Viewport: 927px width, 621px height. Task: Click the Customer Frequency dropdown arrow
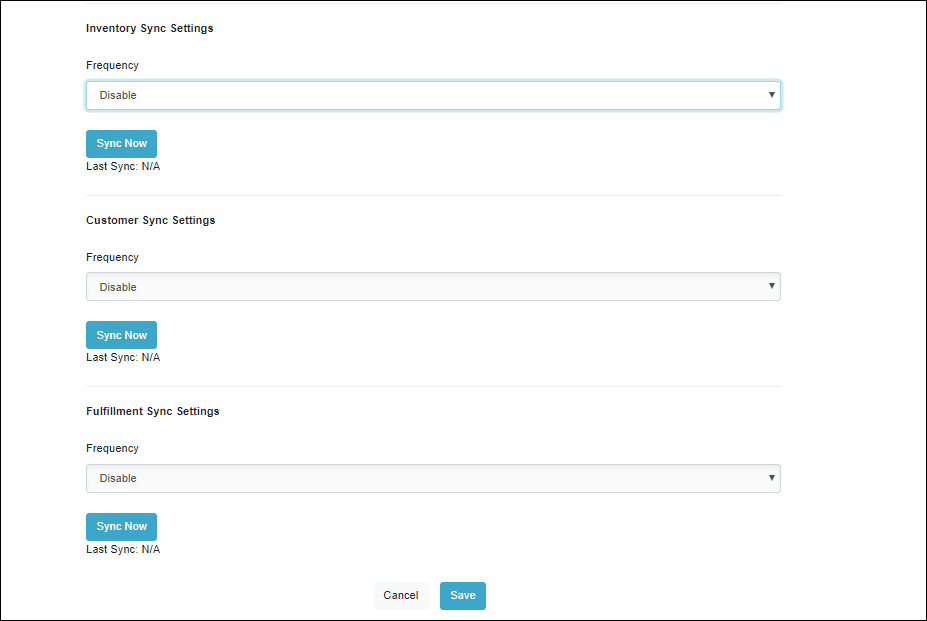(x=771, y=287)
